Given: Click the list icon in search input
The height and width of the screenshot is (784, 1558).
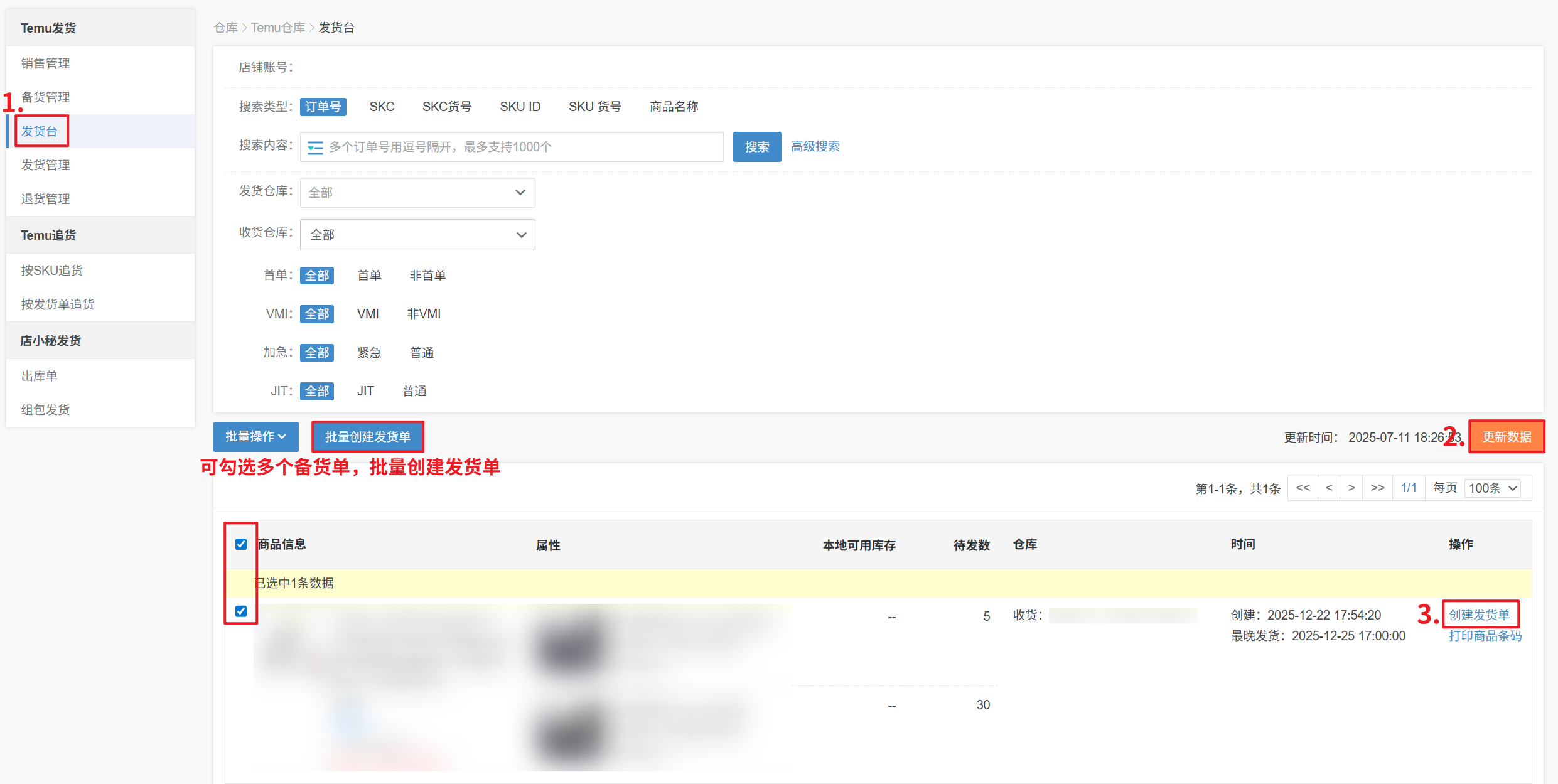Looking at the screenshot, I should (315, 148).
